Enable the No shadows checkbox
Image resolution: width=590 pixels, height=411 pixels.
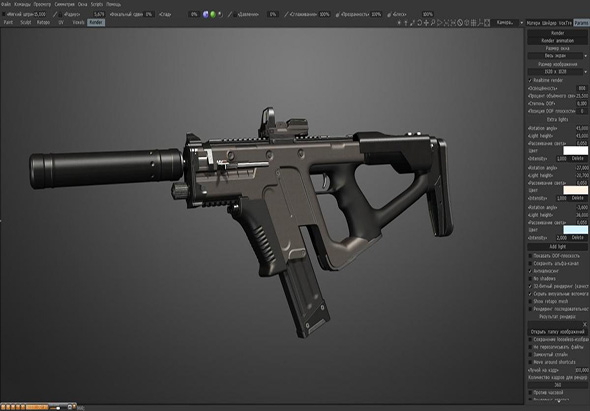[x=530, y=279]
